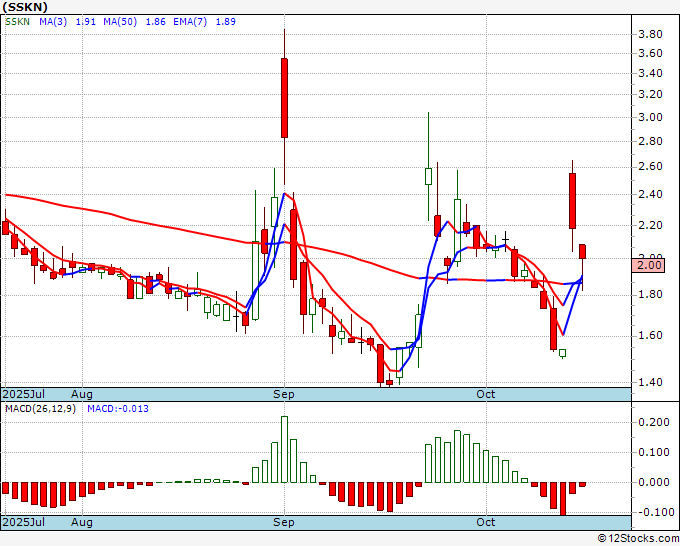Click the highlighted 2.00 current price tag
680x546 pixels.
tap(648, 265)
